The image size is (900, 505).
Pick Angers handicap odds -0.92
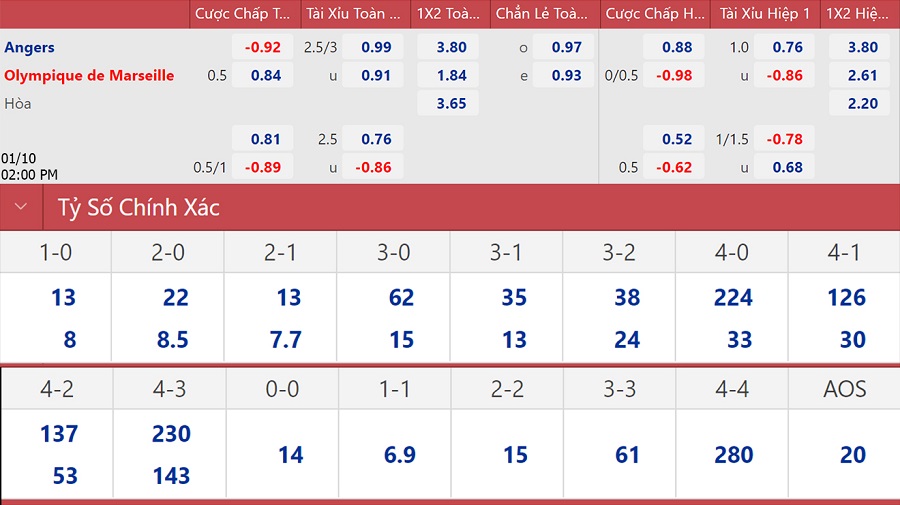tap(262, 47)
